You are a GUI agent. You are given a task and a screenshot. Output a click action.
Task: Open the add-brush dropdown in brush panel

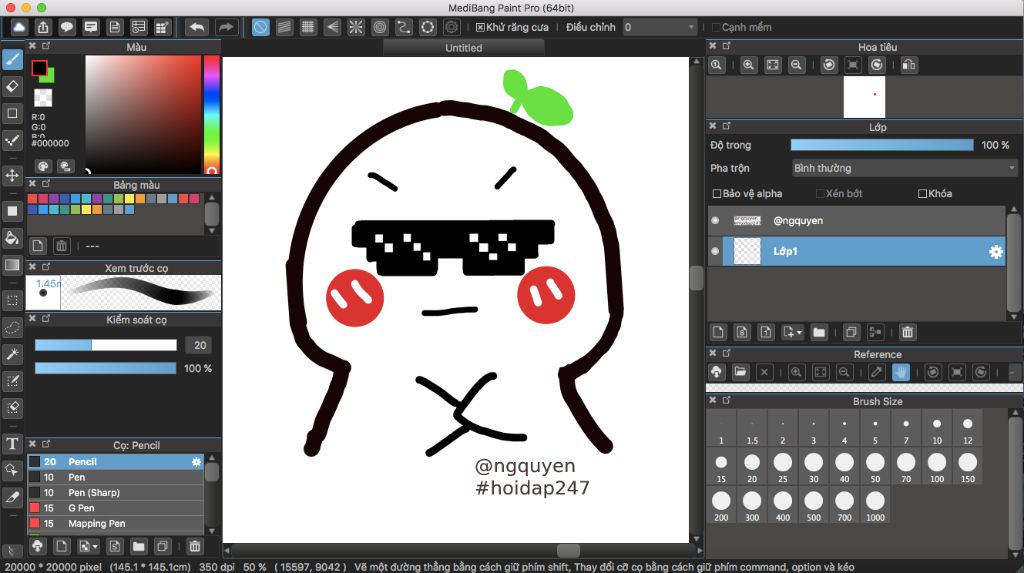(x=88, y=546)
